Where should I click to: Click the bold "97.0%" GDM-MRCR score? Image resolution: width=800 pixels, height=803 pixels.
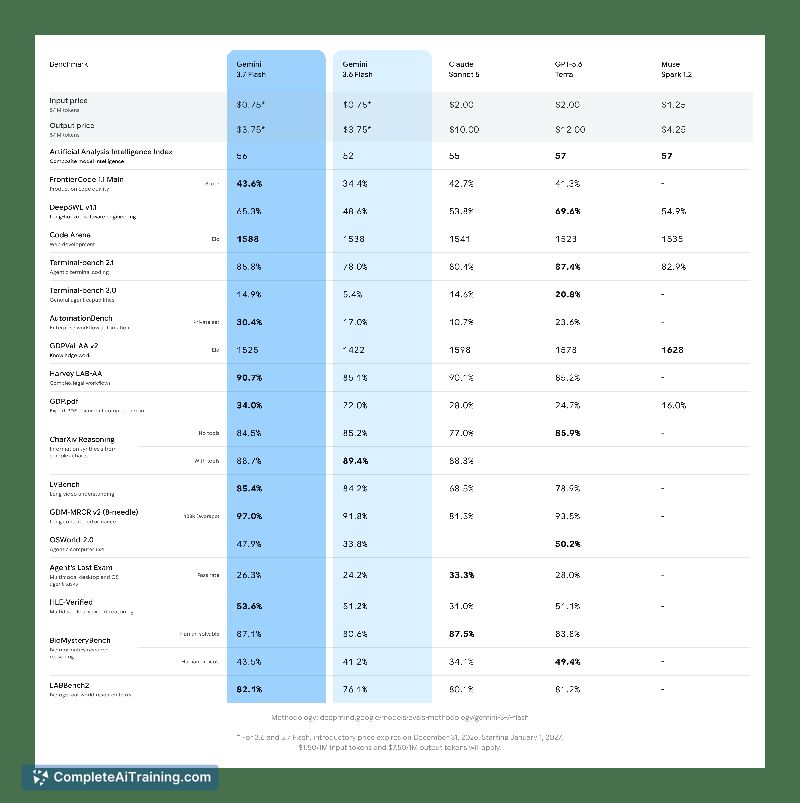[x=249, y=516]
